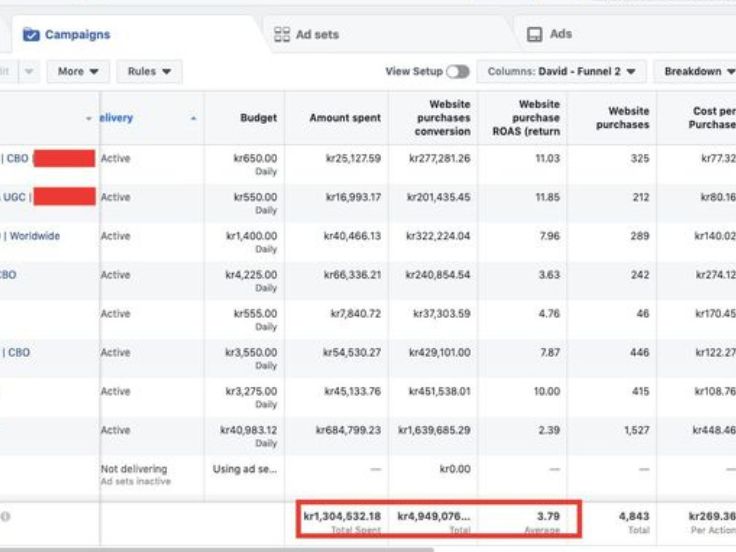The width and height of the screenshot is (736, 552).
Task: Open the Worldwide campaign link
Action: point(34,236)
